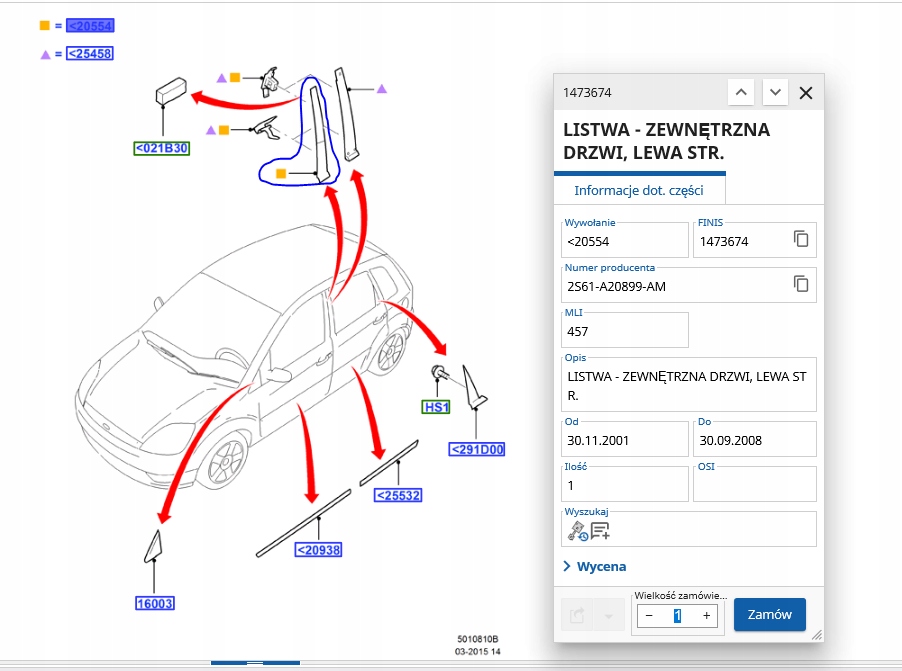Decrease order quantity with minus button
902x671 pixels.
(649, 616)
